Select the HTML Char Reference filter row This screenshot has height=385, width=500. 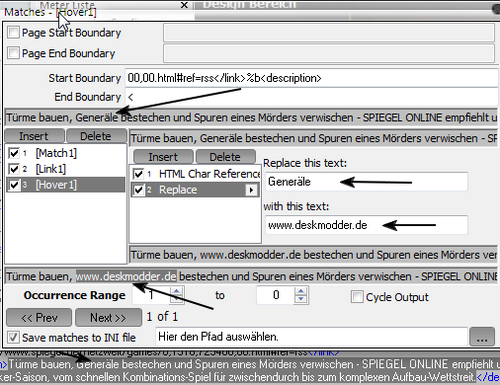195,174
